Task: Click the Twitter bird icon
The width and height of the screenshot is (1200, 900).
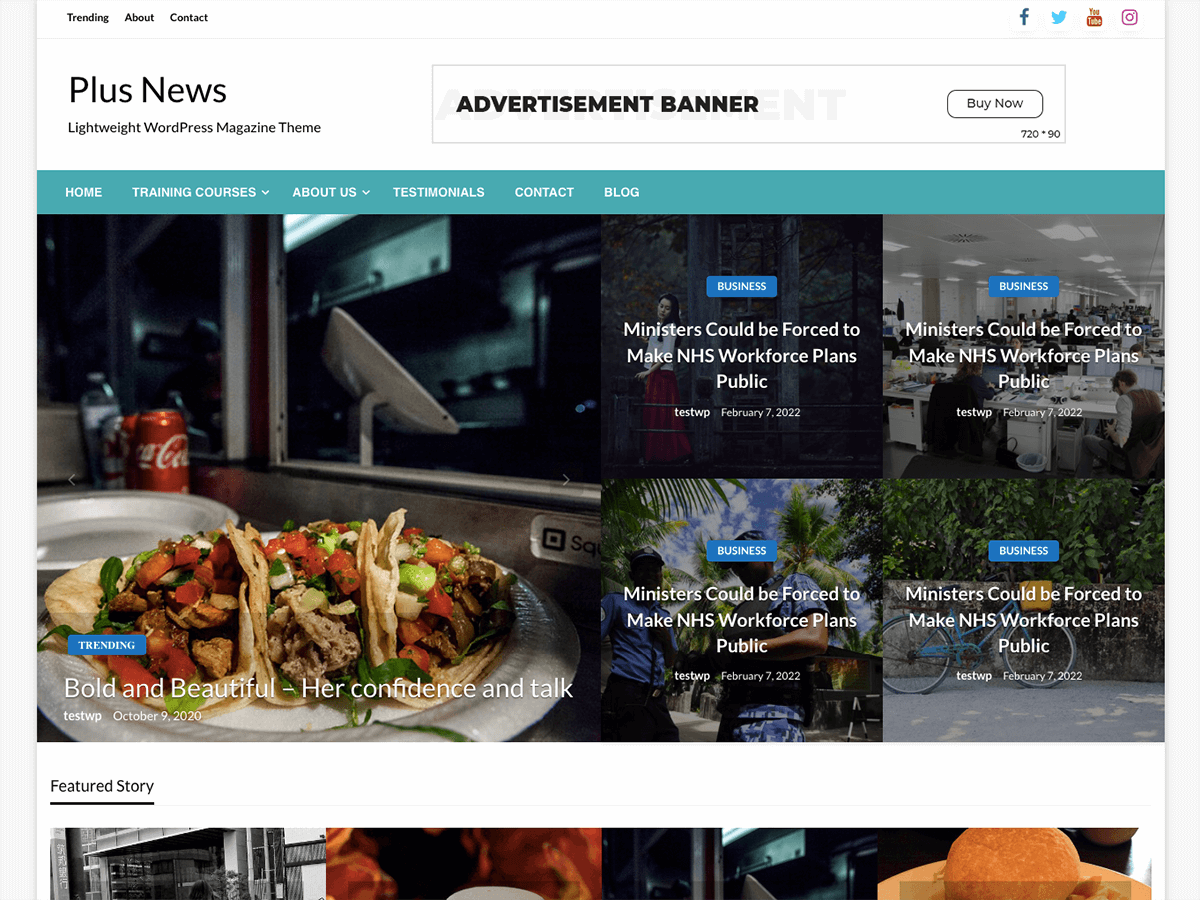Action: tap(1058, 17)
